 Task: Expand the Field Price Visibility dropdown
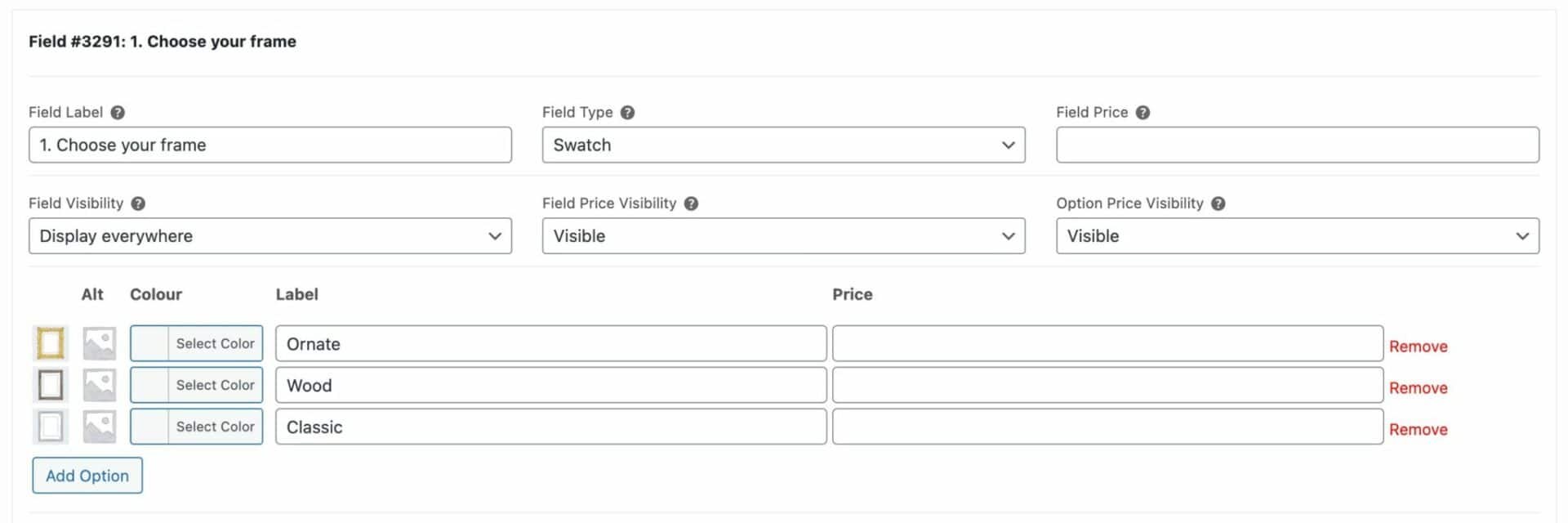[x=783, y=235]
